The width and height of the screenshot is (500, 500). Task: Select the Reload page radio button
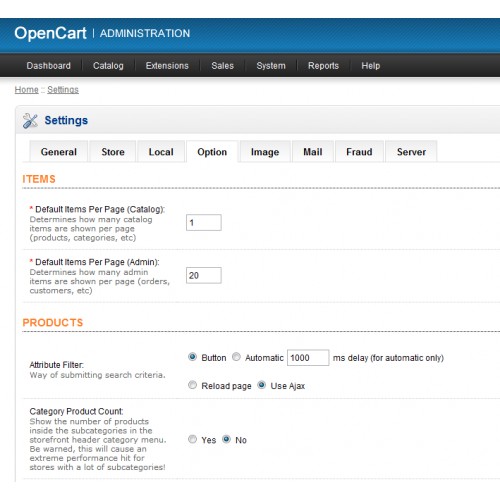click(192, 385)
